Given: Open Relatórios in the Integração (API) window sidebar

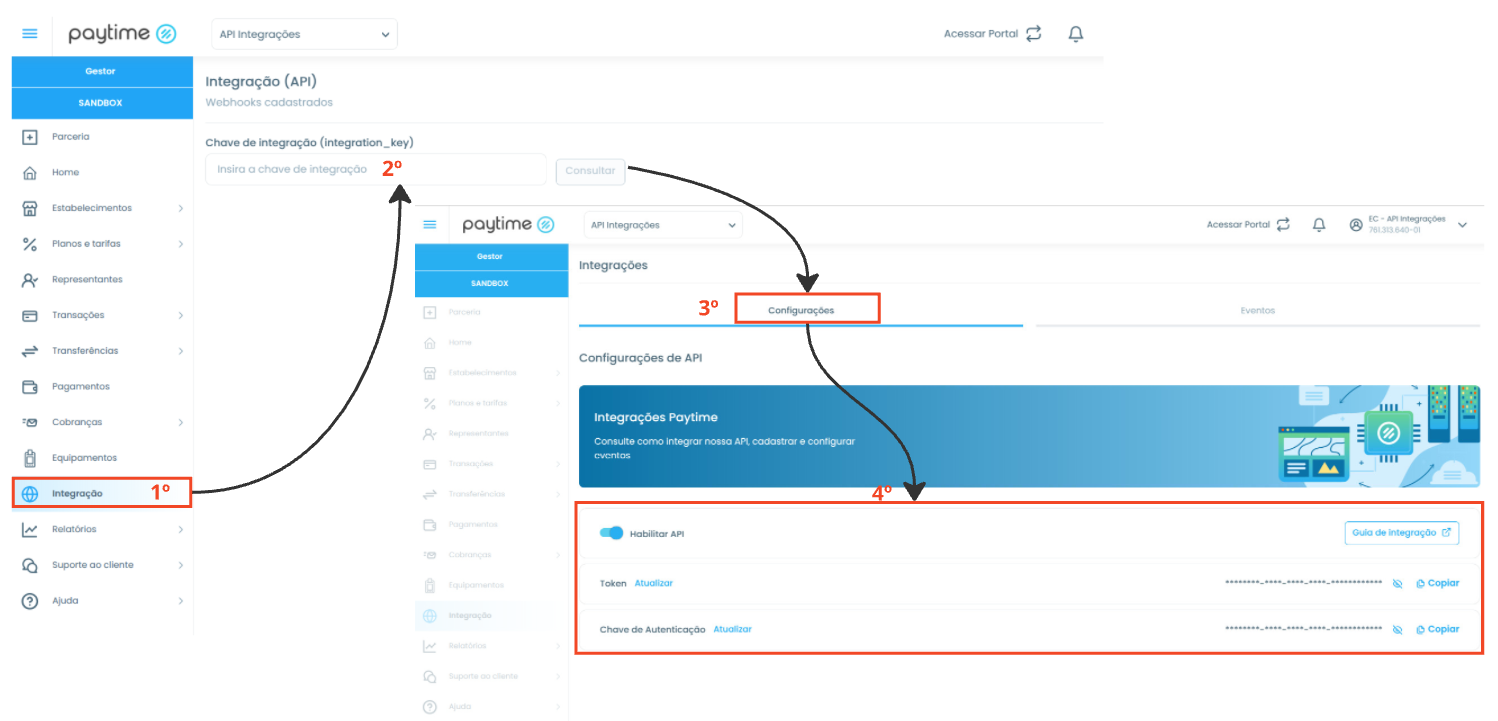Looking at the screenshot, I should tap(102, 529).
